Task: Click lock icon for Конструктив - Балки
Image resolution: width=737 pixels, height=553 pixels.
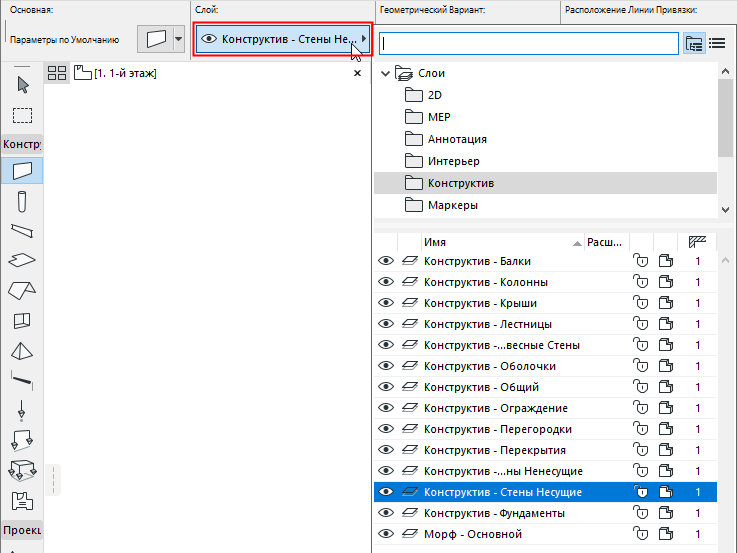Action: [x=641, y=261]
